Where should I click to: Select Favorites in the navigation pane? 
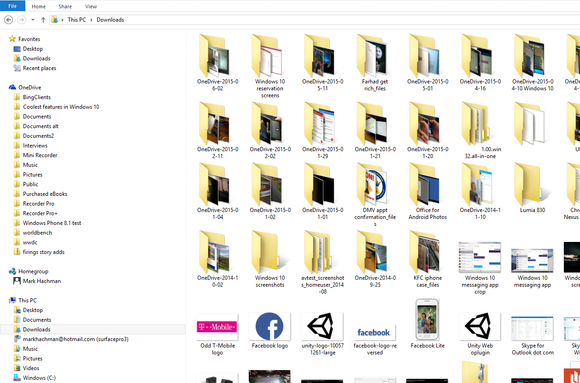click(29, 39)
